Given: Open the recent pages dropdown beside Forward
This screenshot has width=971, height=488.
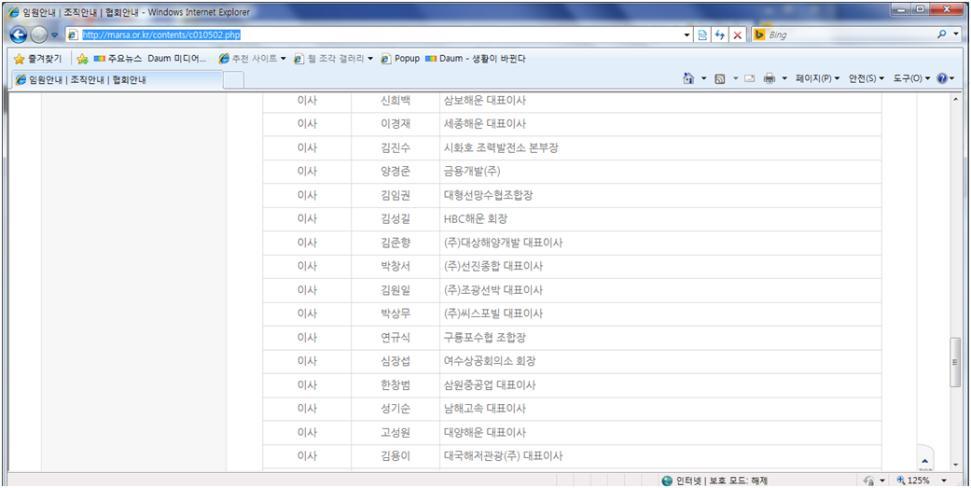Looking at the screenshot, I should (x=54, y=35).
